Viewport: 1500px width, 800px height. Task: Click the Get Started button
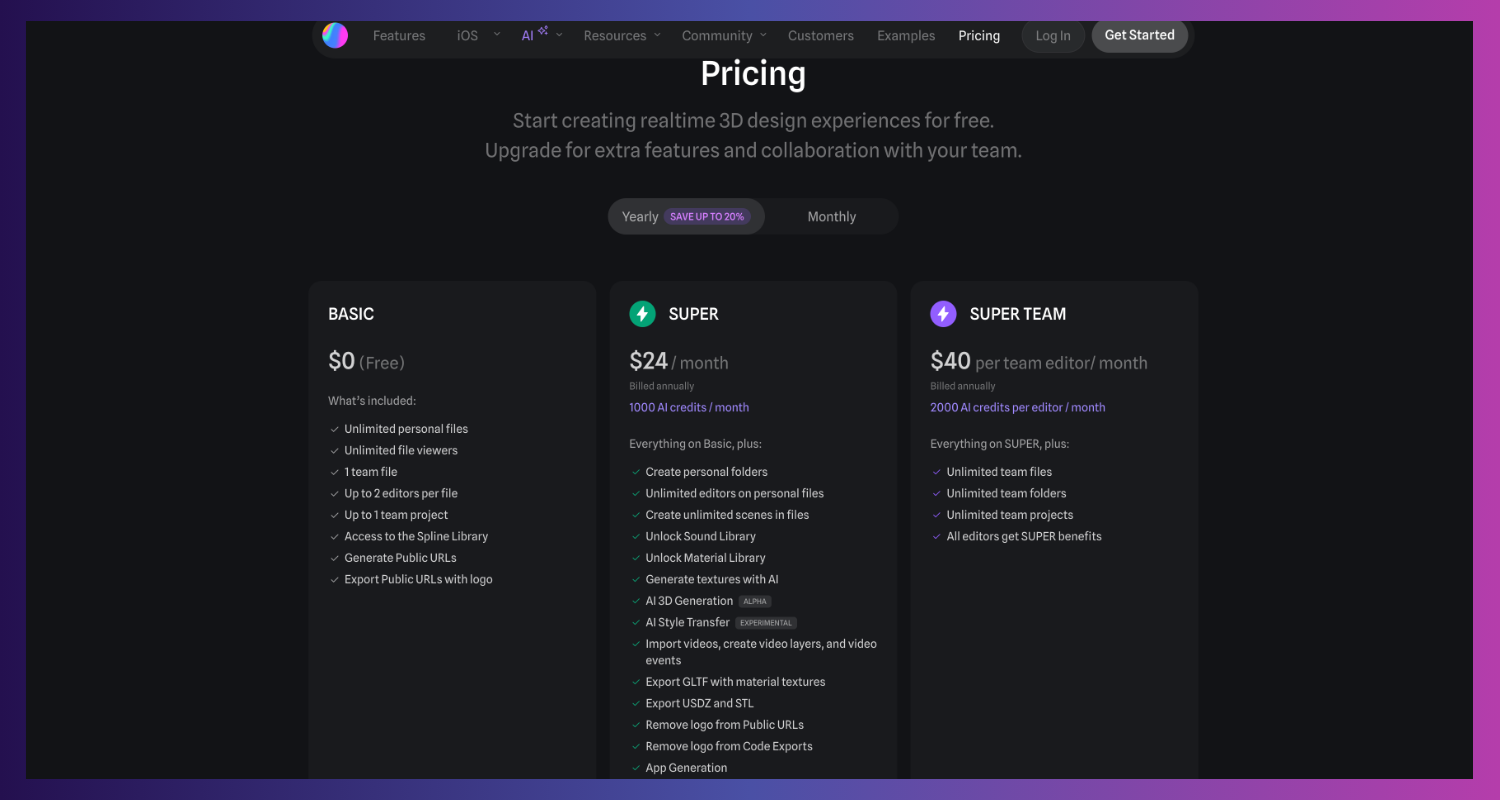[1140, 35]
